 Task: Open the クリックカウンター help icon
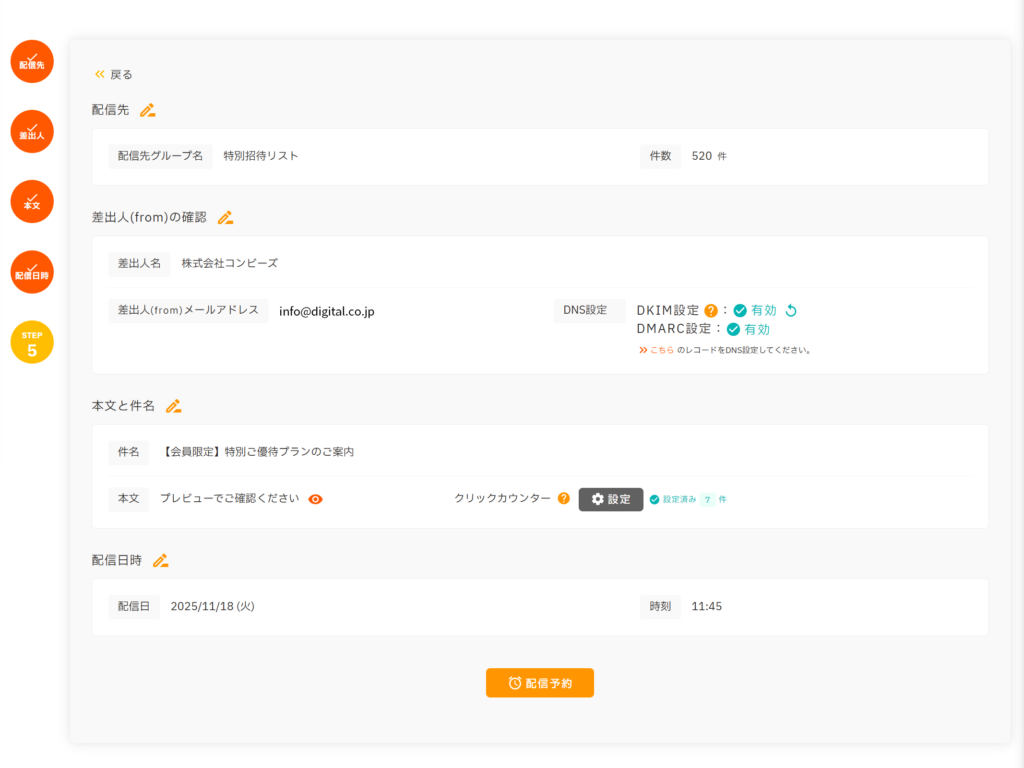[564, 498]
